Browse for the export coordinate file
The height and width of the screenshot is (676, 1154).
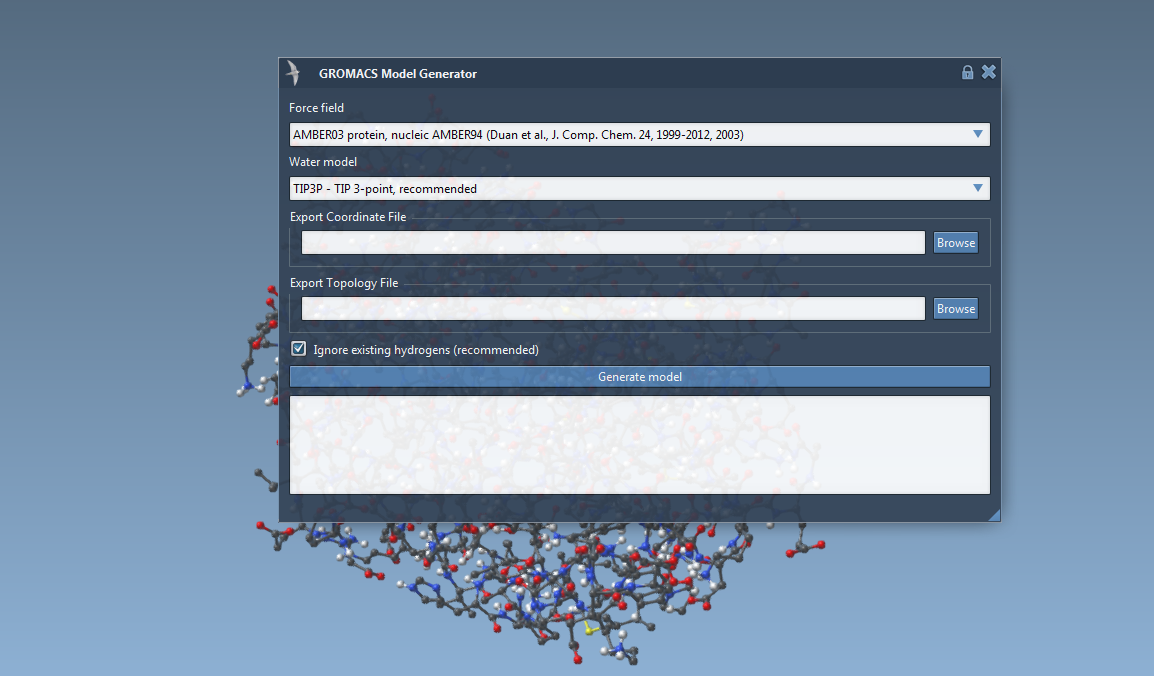(955, 243)
